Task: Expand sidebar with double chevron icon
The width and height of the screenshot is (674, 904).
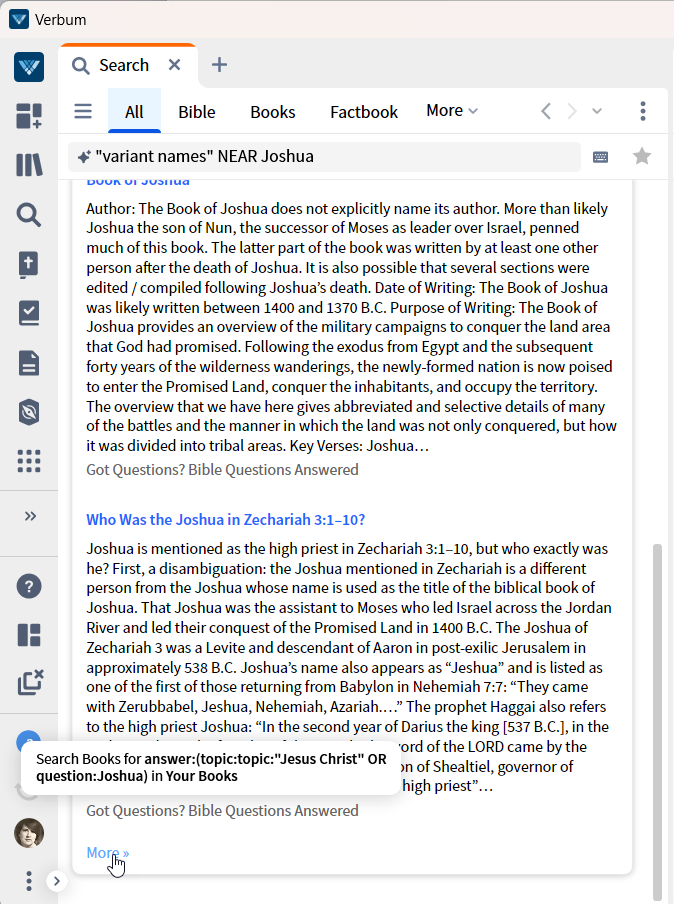Action: (x=31, y=516)
